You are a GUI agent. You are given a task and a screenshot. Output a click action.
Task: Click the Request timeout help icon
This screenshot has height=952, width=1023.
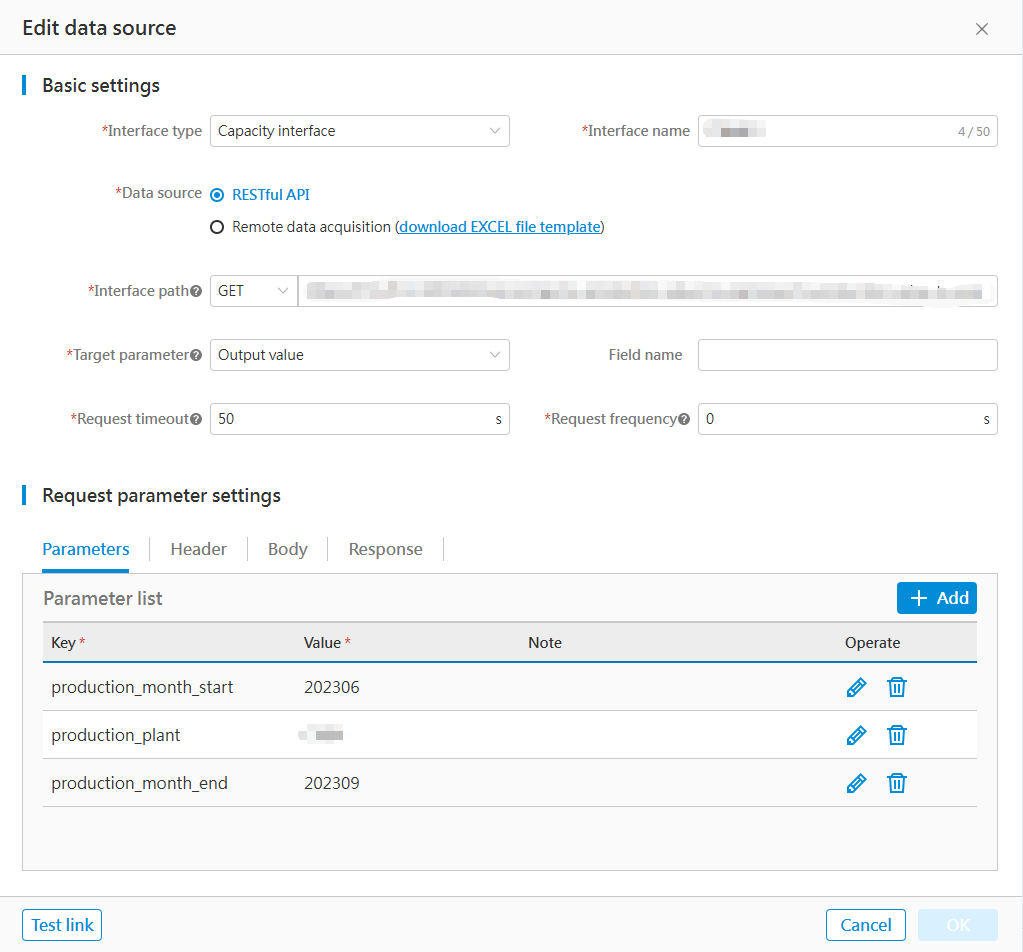click(196, 420)
